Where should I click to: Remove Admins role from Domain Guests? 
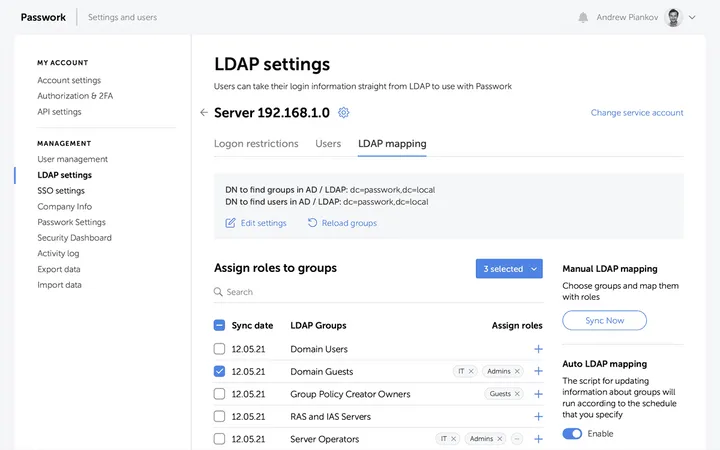point(517,371)
